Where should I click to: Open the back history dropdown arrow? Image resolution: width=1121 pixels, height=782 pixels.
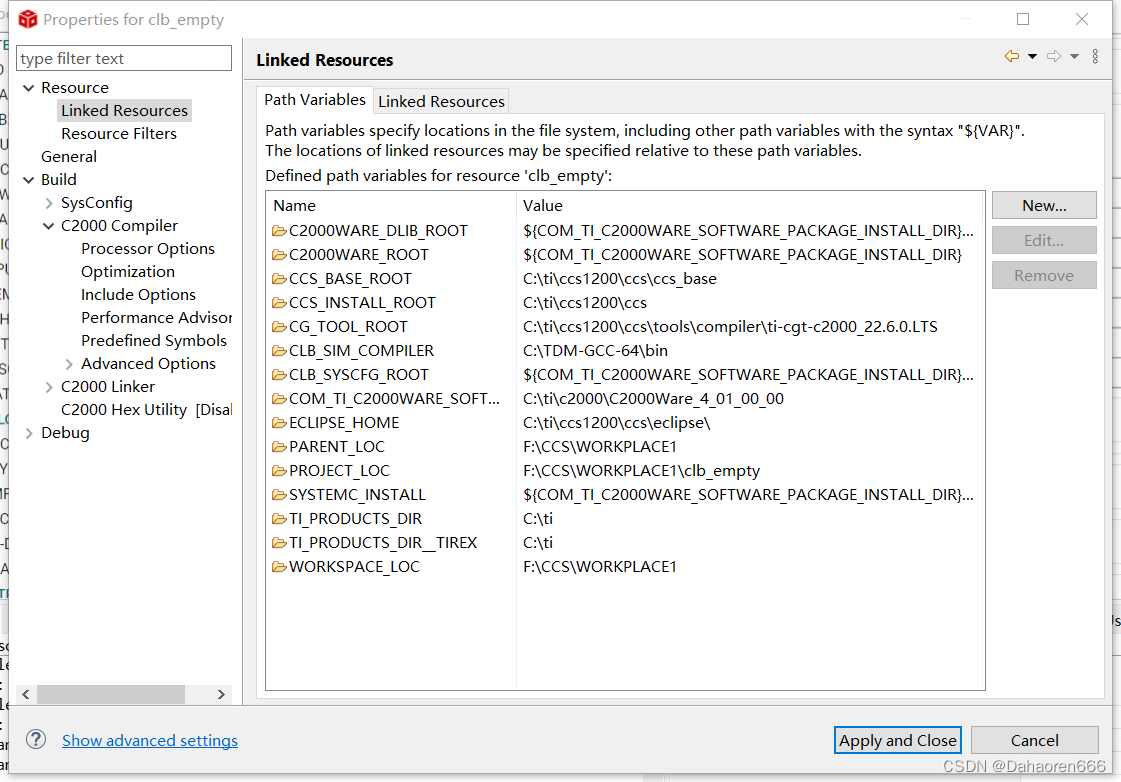1032,56
